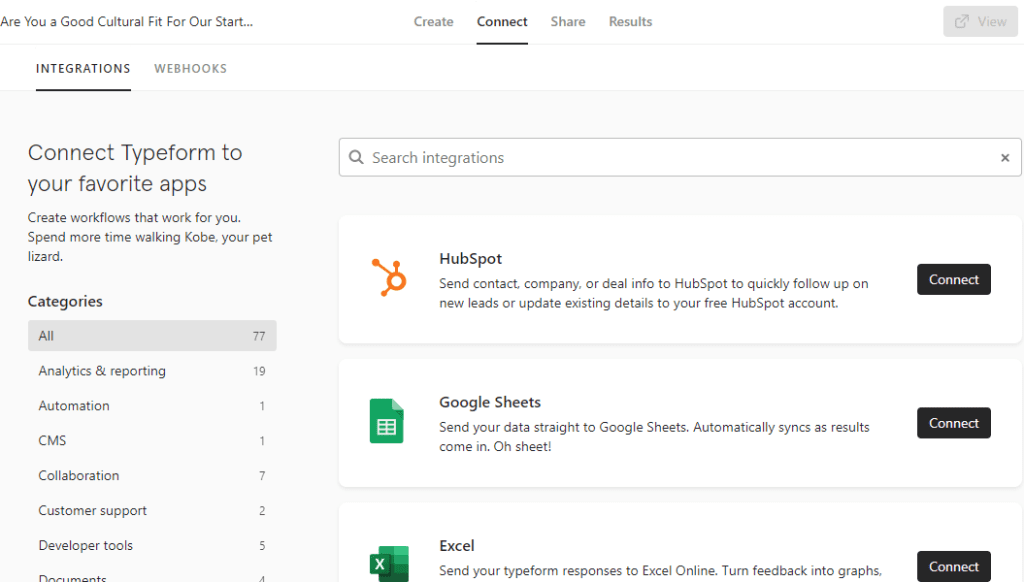Clear the search integrations field

[x=1005, y=157]
